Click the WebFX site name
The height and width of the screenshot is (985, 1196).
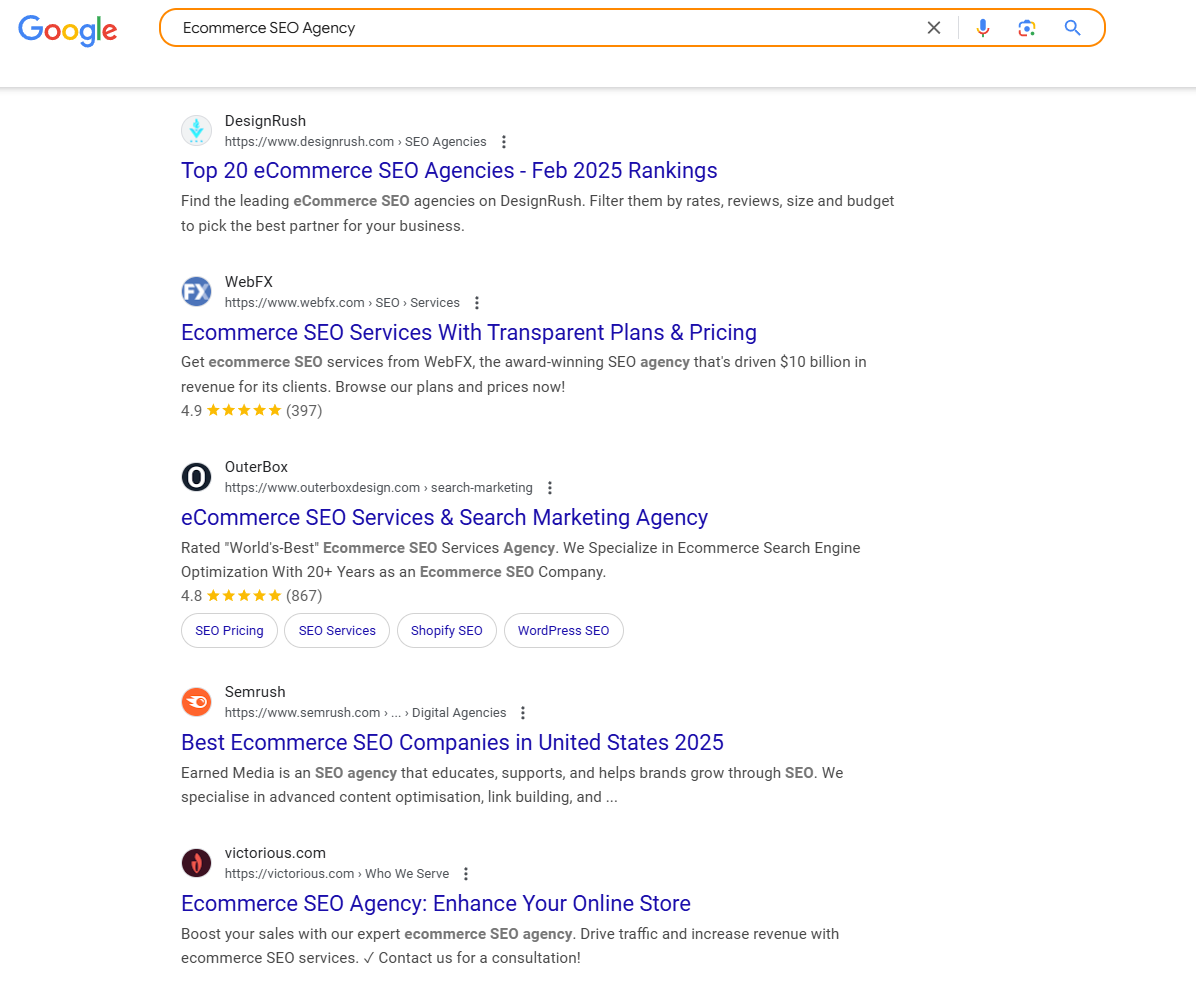(249, 282)
